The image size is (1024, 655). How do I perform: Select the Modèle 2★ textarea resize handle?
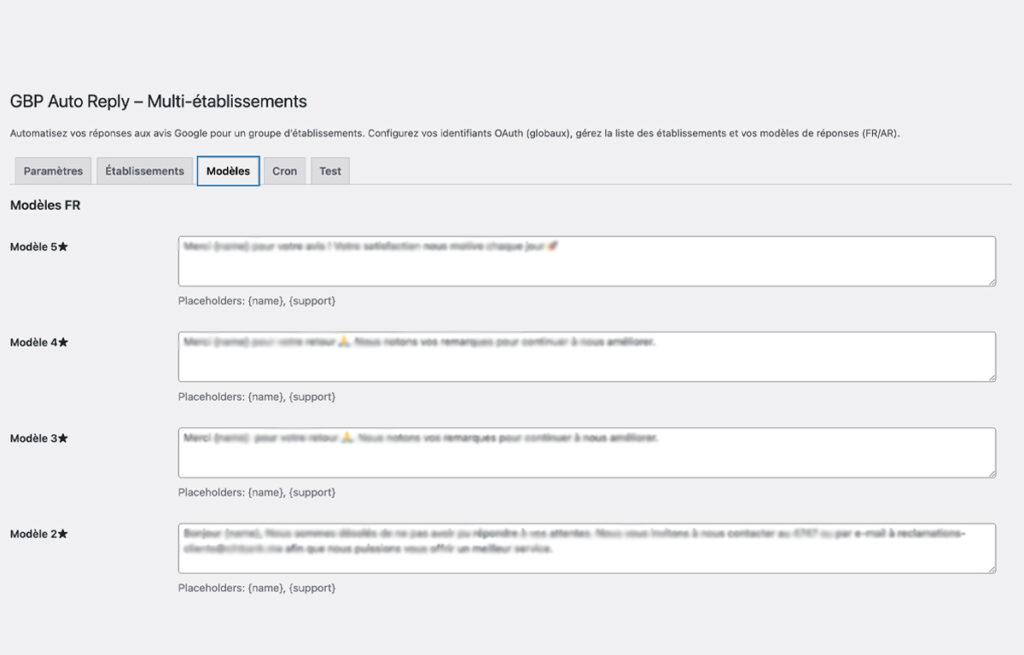click(x=991, y=568)
